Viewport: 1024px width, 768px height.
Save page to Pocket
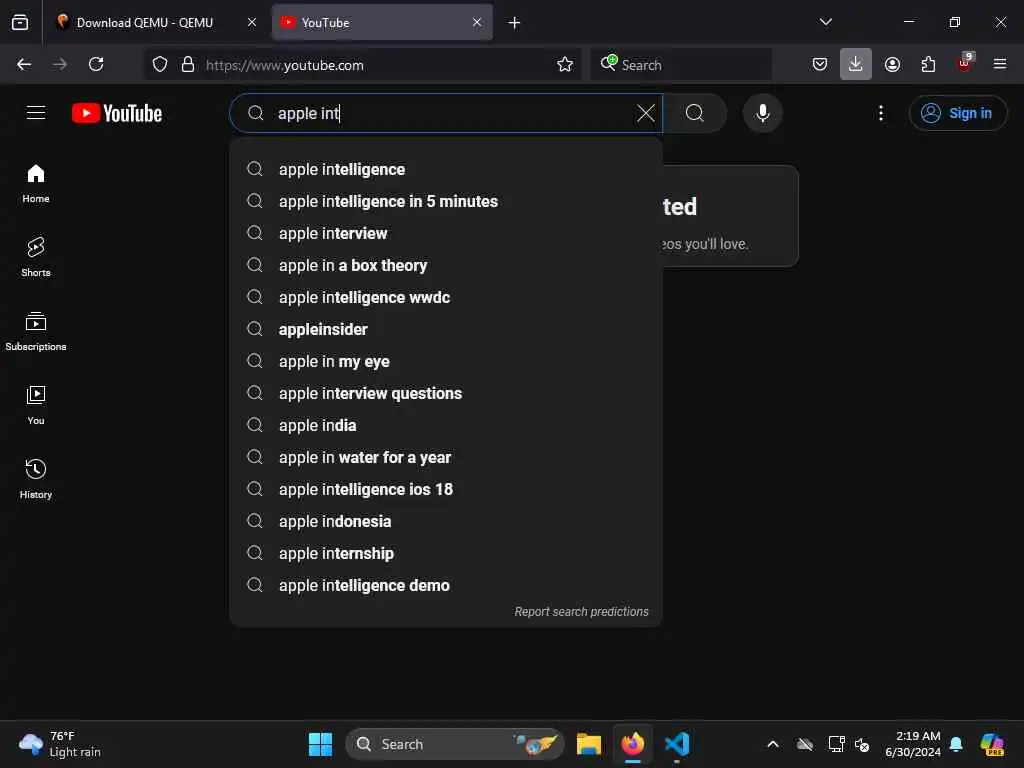click(x=820, y=64)
